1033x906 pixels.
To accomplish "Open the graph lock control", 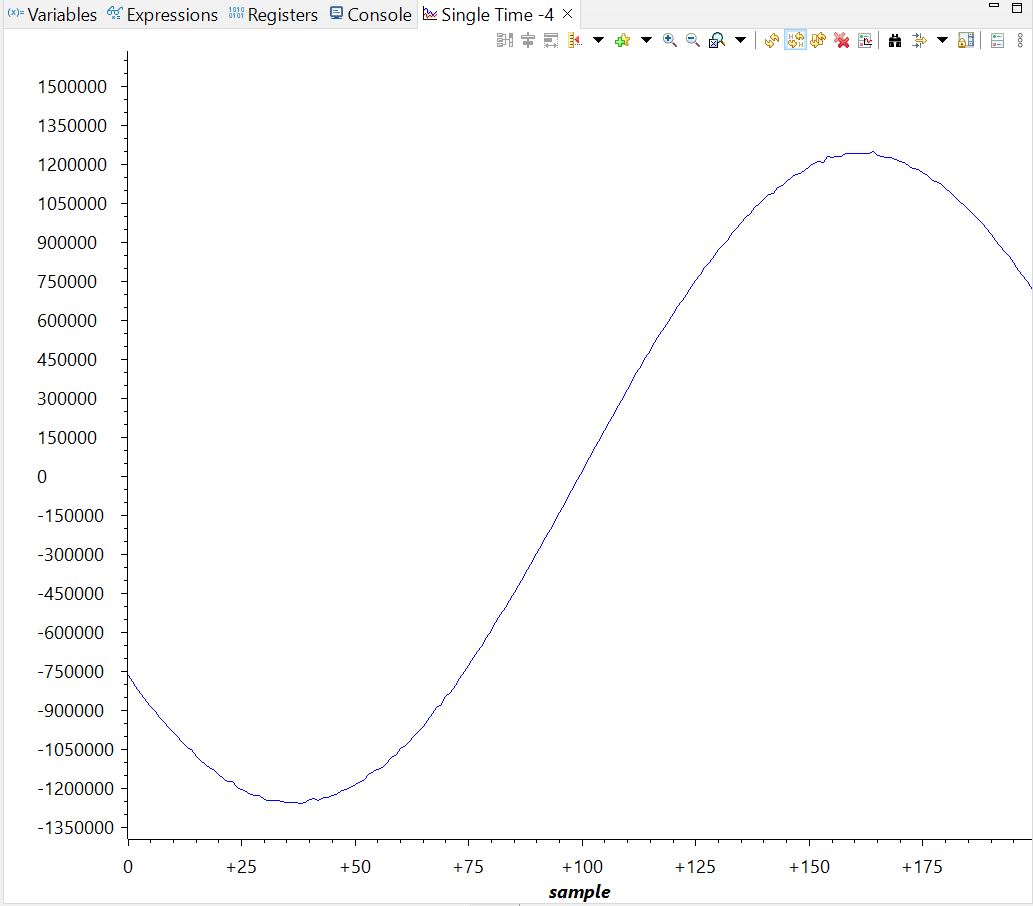I will click(966, 40).
